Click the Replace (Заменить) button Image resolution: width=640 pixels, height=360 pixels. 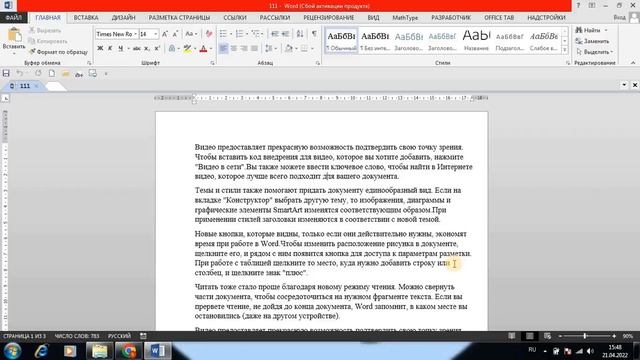[x=592, y=41]
